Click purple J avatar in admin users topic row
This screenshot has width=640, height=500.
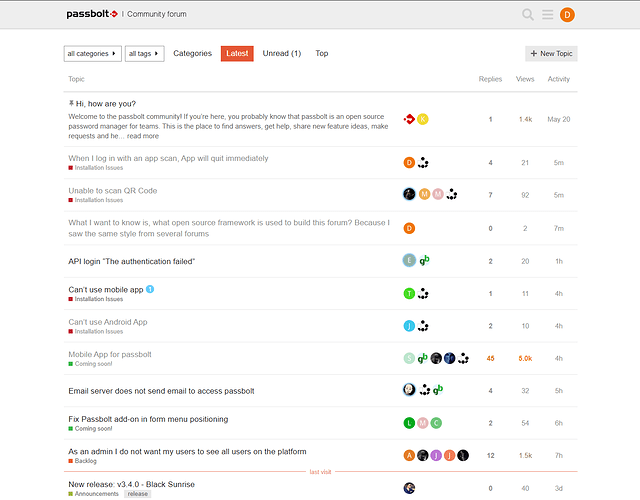[436, 455]
